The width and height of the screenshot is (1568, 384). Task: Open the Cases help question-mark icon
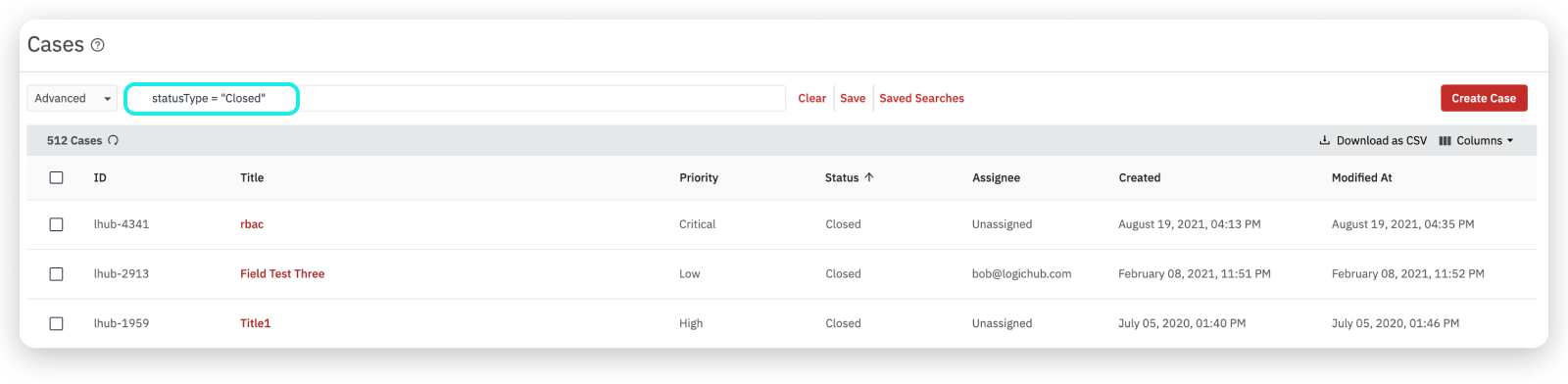coord(97,45)
